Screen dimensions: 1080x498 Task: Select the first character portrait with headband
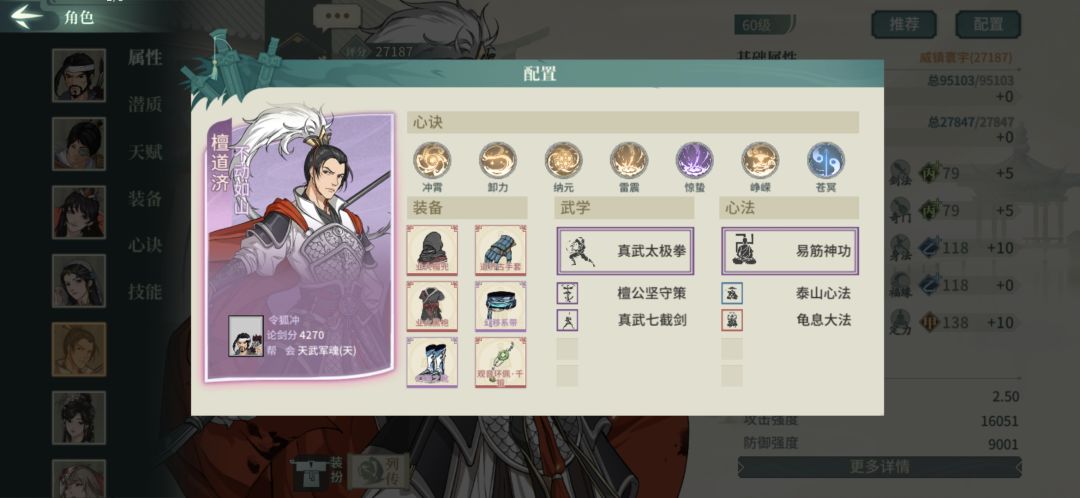click(79, 75)
